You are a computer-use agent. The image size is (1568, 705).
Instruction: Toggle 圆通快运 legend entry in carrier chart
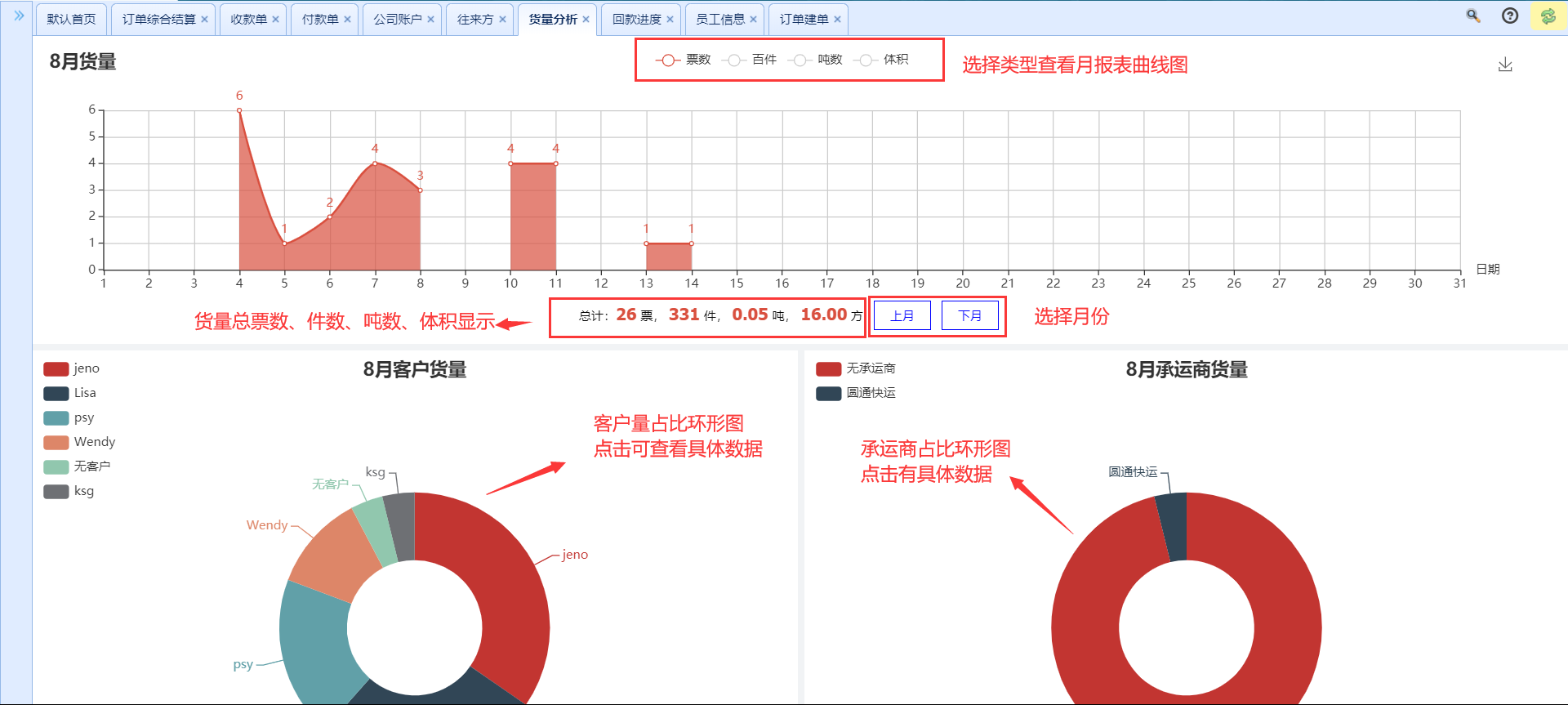tap(856, 394)
